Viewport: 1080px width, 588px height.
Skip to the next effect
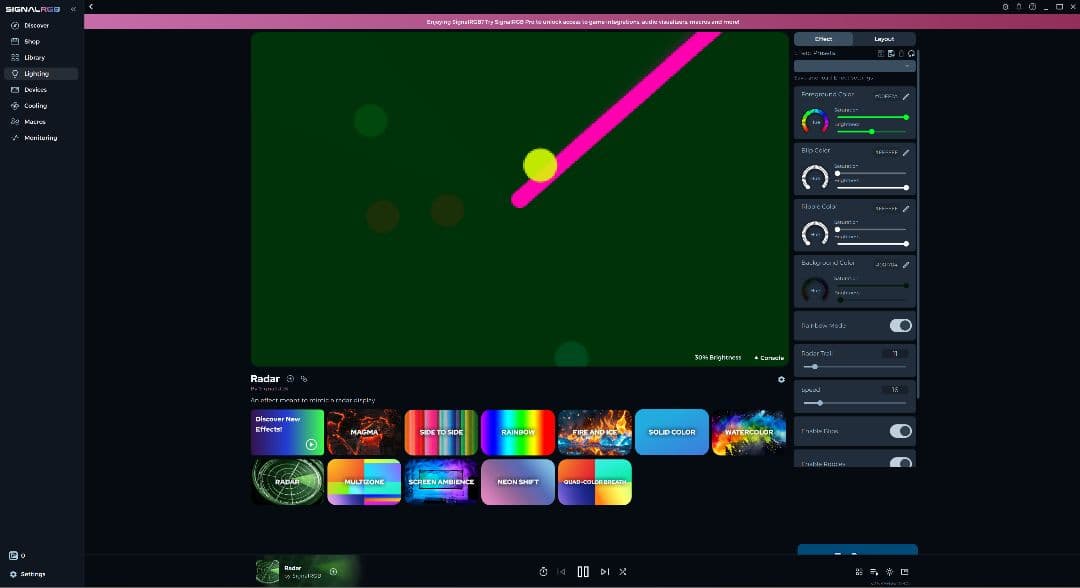(x=604, y=572)
